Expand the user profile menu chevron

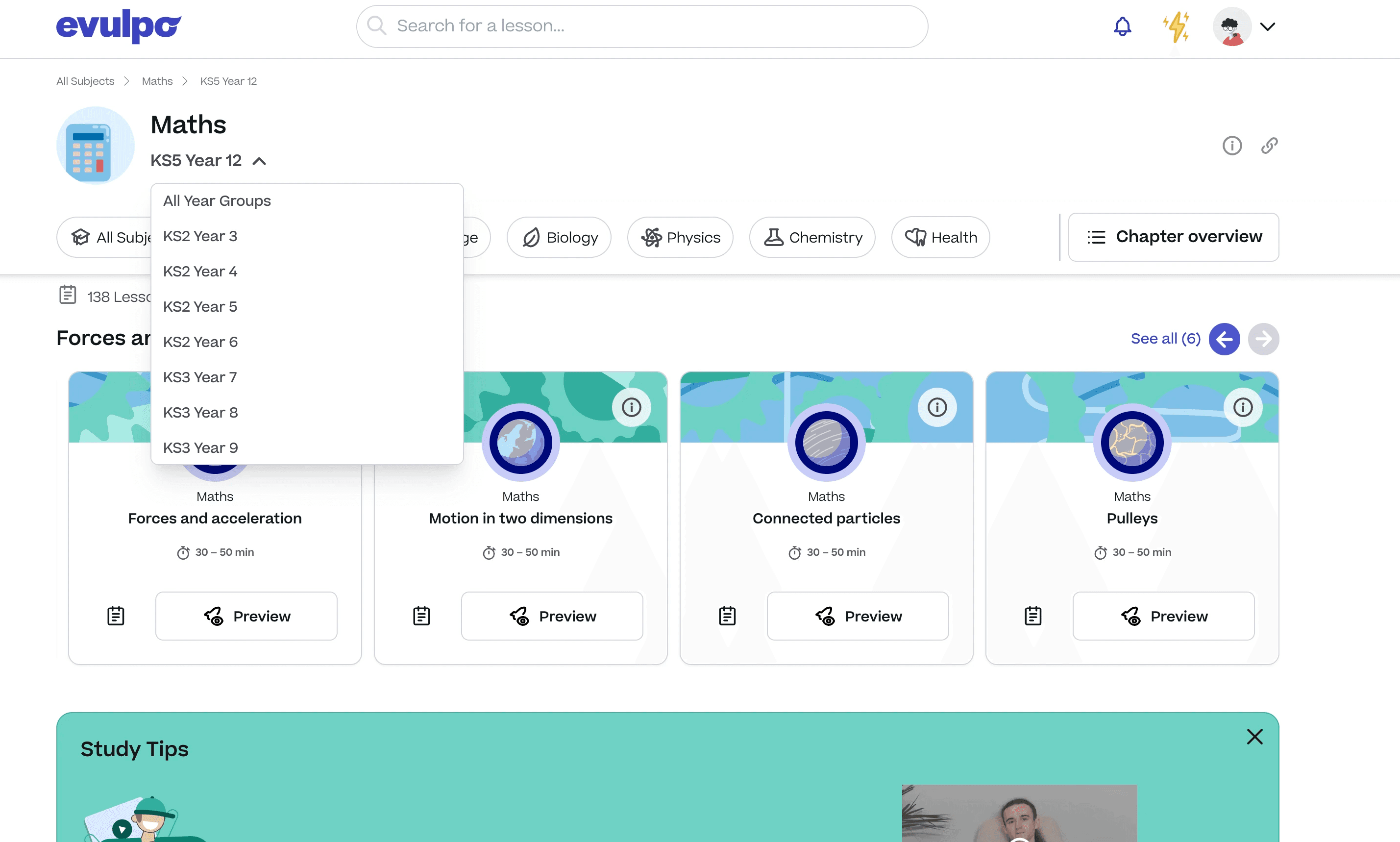pos(1267,26)
